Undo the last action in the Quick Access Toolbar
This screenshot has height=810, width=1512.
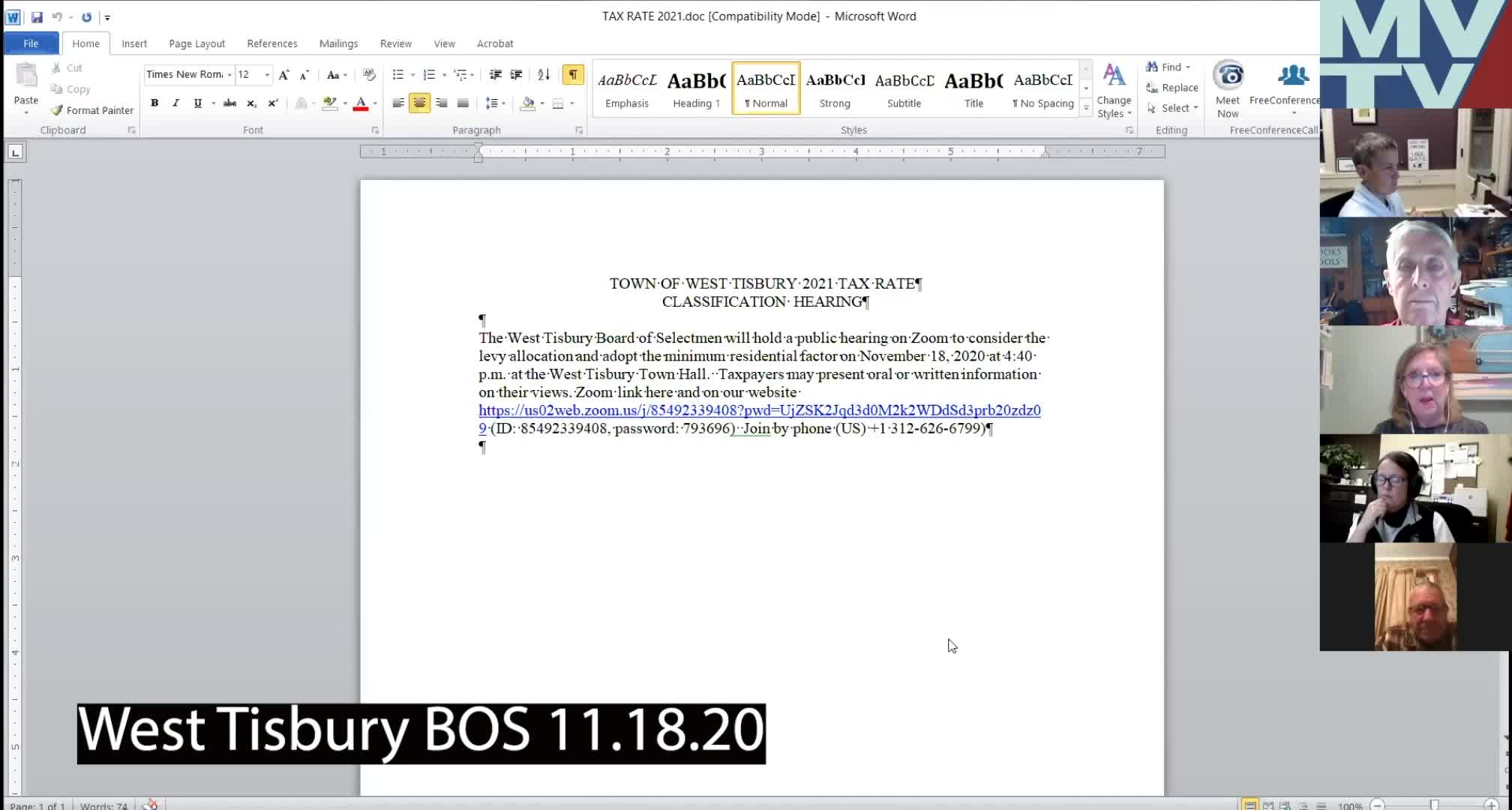click(57, 16)
